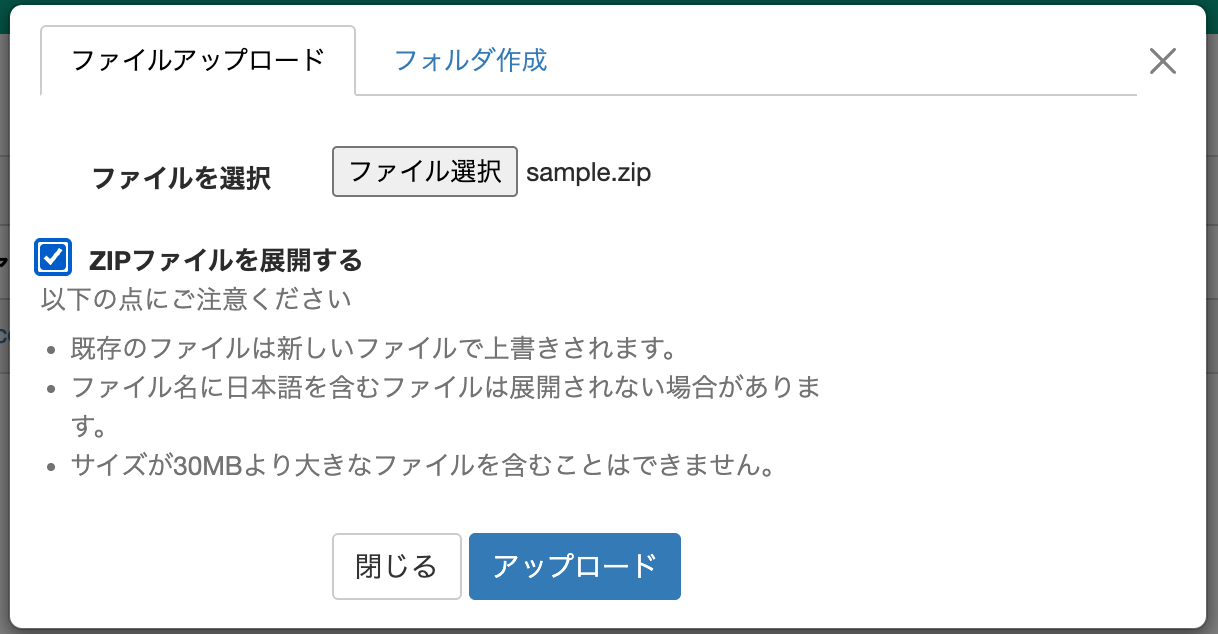
Task: Click the blank dialog area beside アップロード
Action: 900,566
